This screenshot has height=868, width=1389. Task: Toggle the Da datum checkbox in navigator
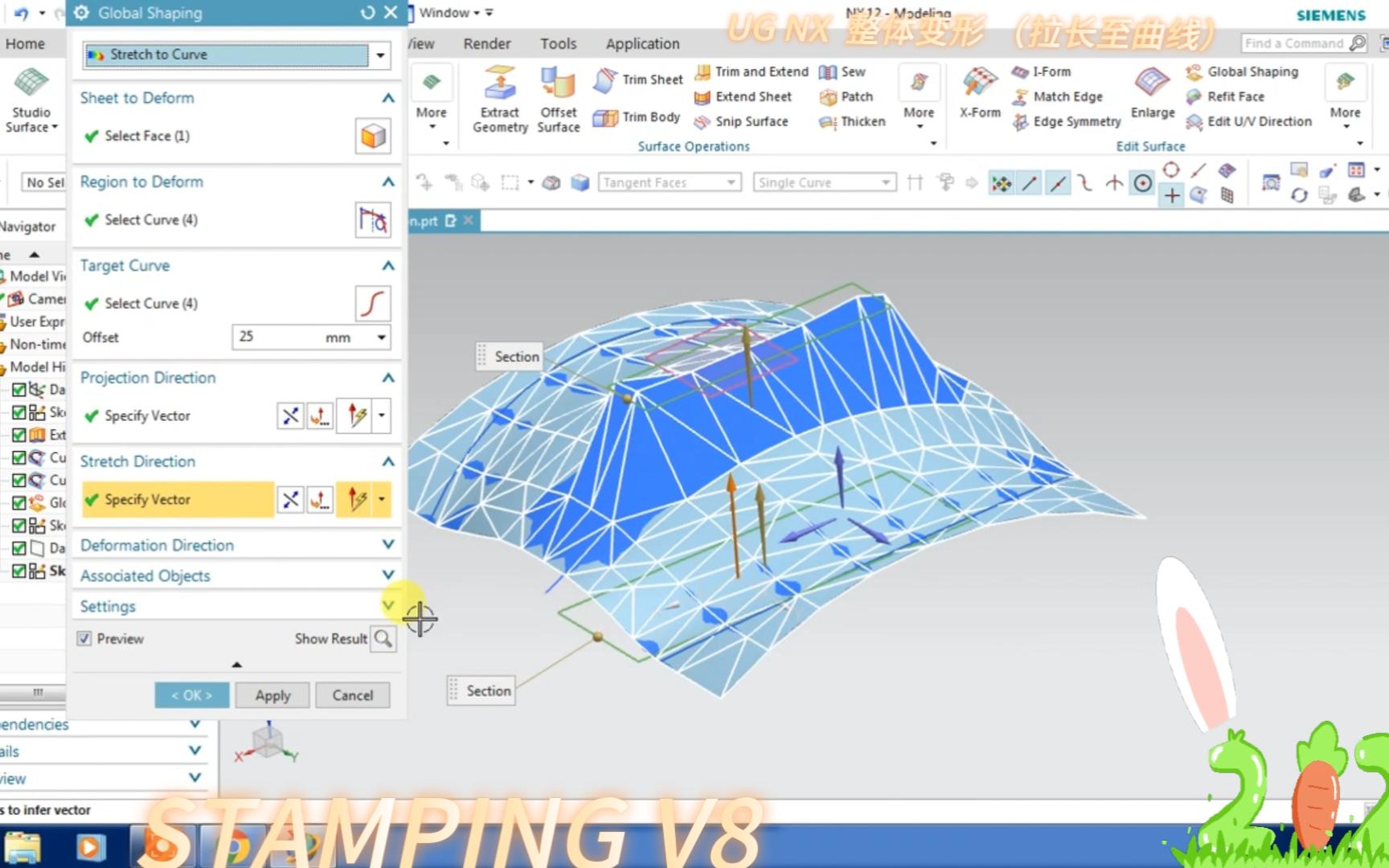pyautogui.click(x=18, y=390)
